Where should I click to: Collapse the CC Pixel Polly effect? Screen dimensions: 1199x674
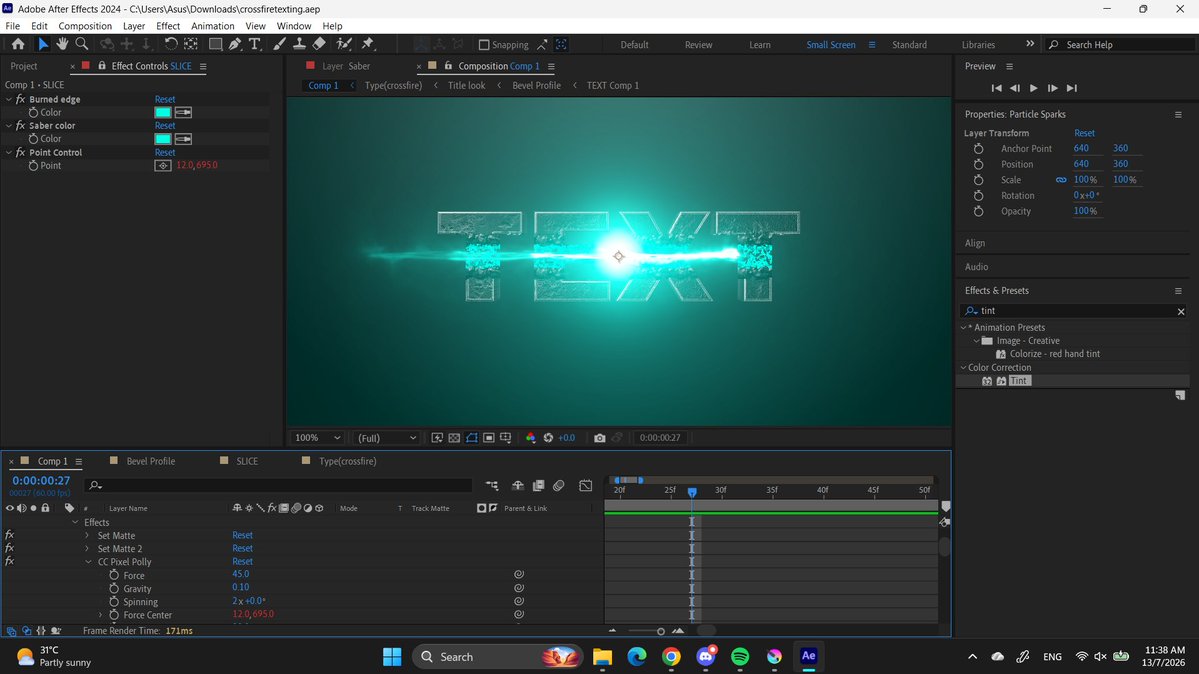point(88,562)
